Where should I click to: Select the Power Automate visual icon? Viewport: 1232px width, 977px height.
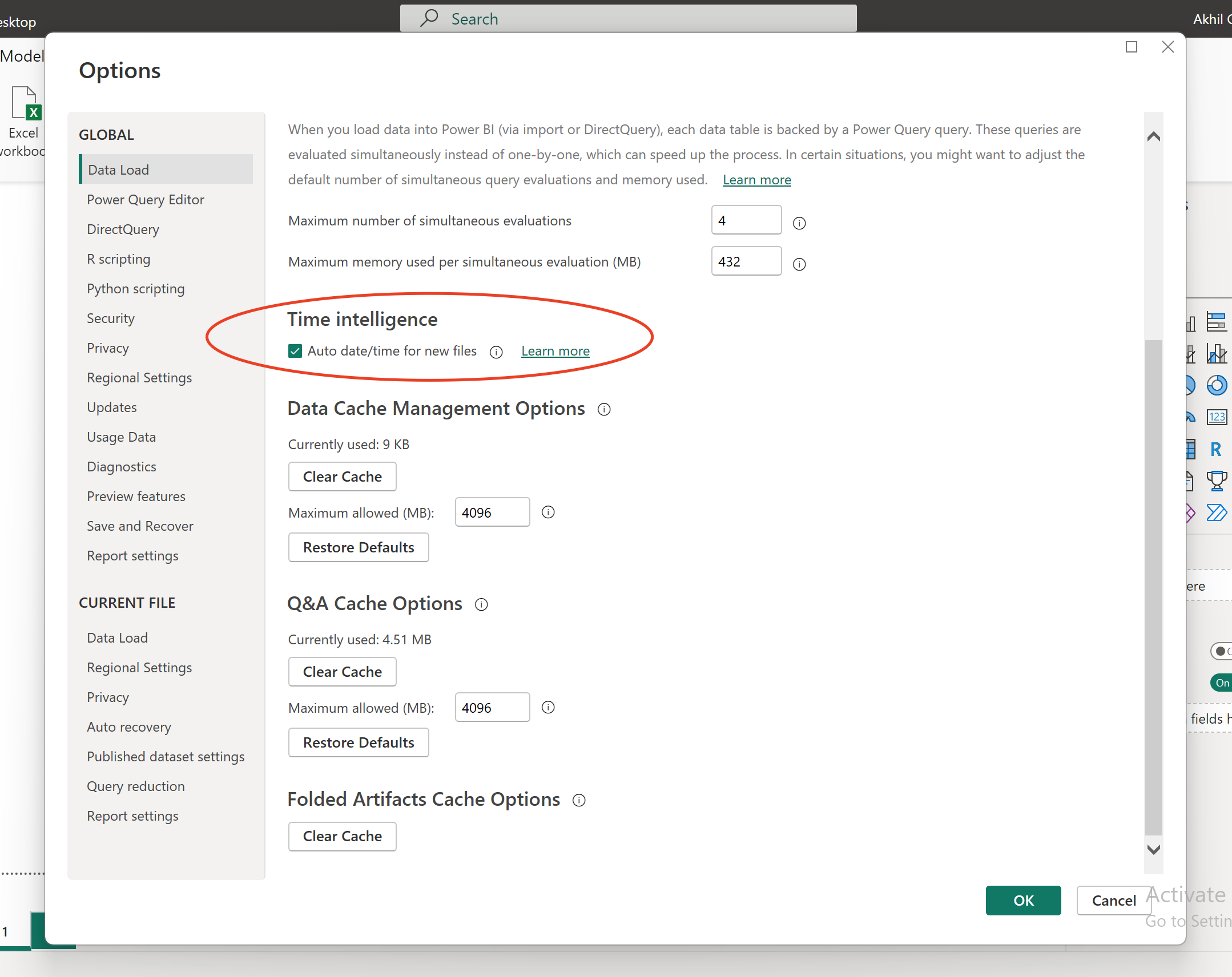1217,512
